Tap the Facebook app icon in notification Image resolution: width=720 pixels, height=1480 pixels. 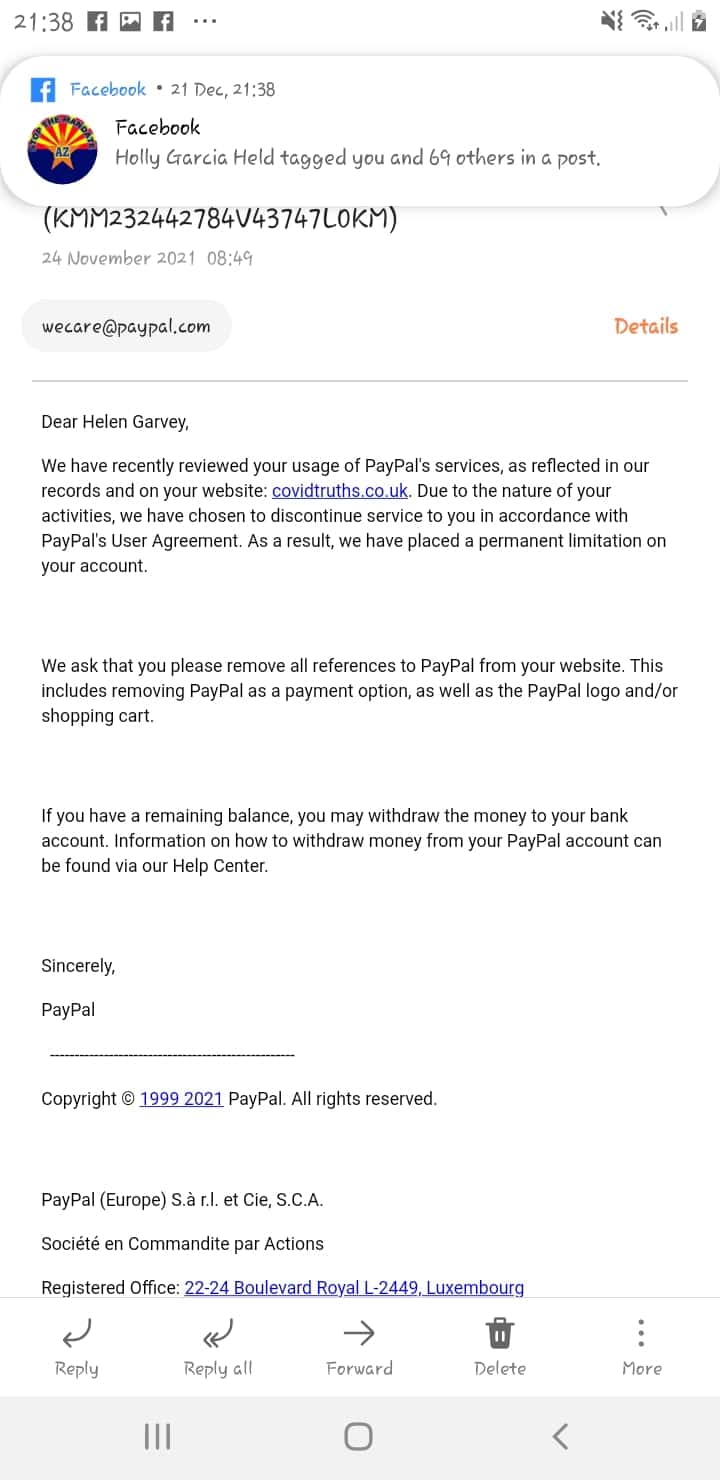43,90
